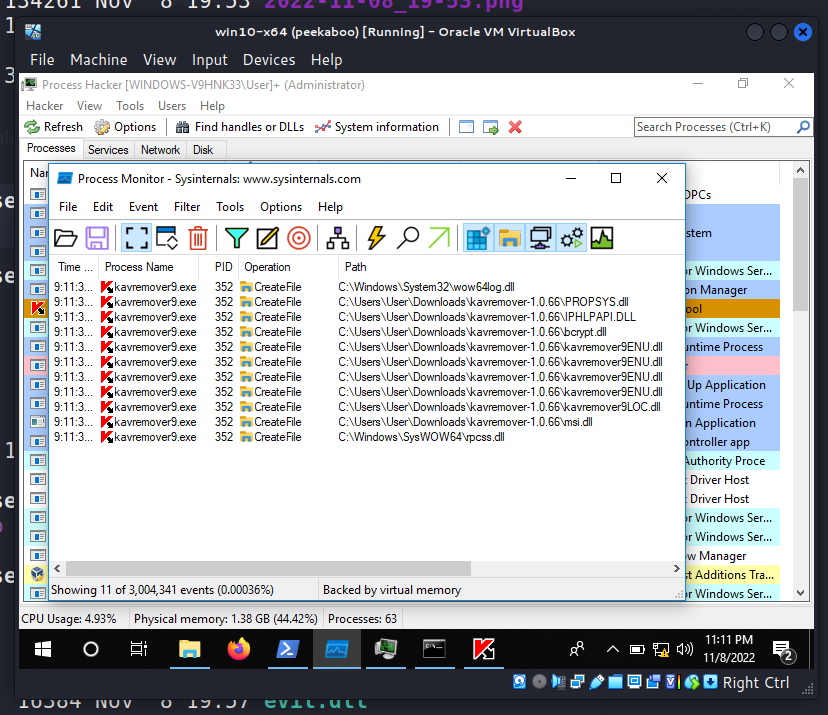Toggle Show Process and Thread Activity filter

(x=572, y=238)
